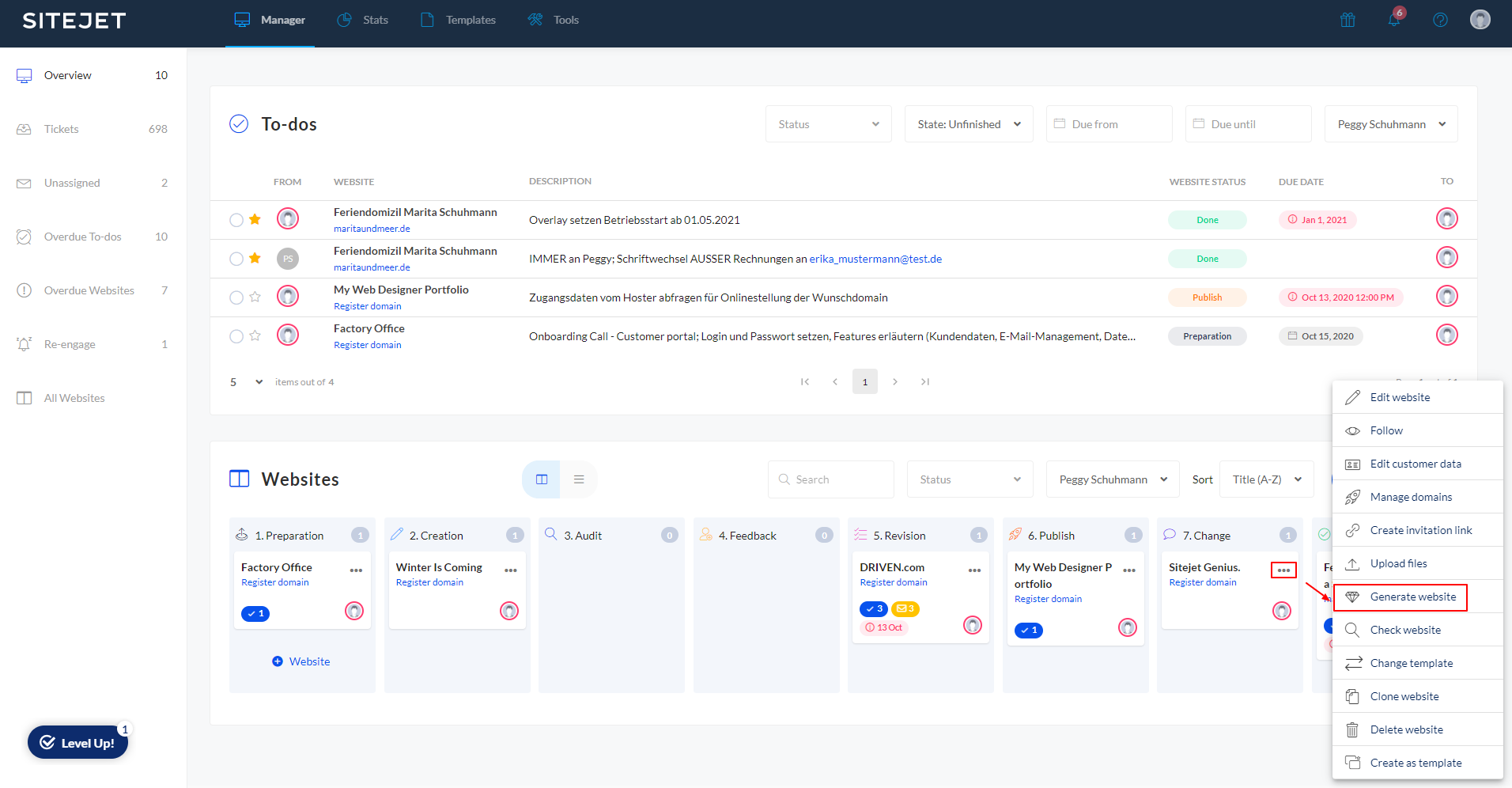The width and height of the screenshot is (1512, 788).
Task: Expand the Sort Title (A-Z) dropdown
Action: coord(1266,479)
